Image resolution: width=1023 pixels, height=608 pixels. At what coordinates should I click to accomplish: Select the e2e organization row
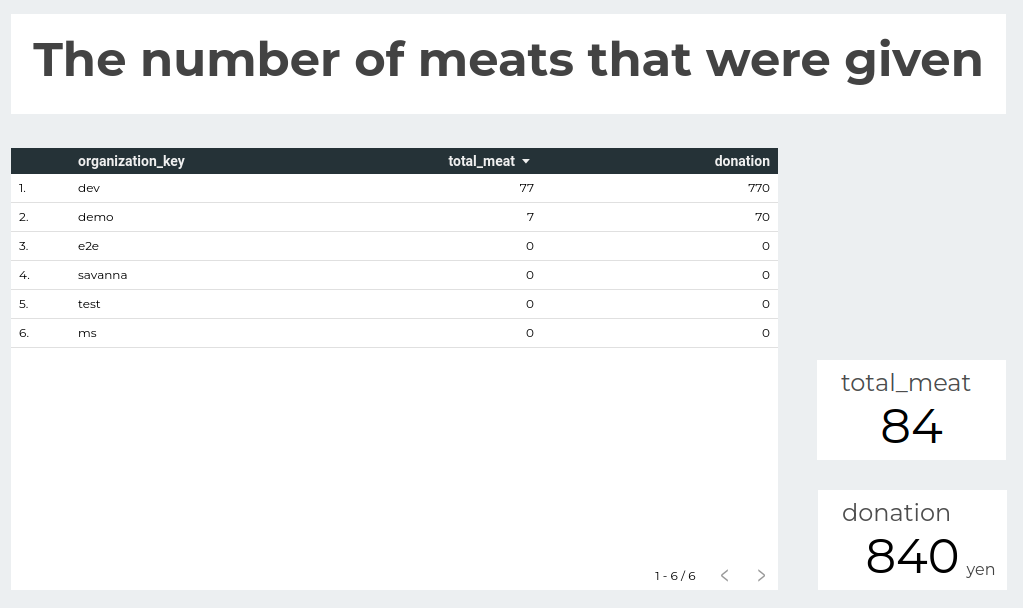point(394,246)
